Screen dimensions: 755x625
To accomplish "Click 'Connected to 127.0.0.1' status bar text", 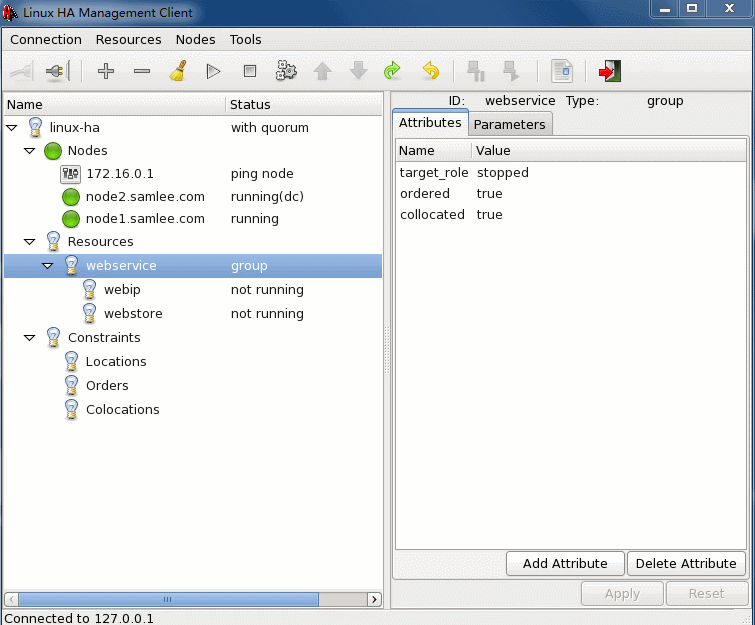I will (x=79, y=618).
